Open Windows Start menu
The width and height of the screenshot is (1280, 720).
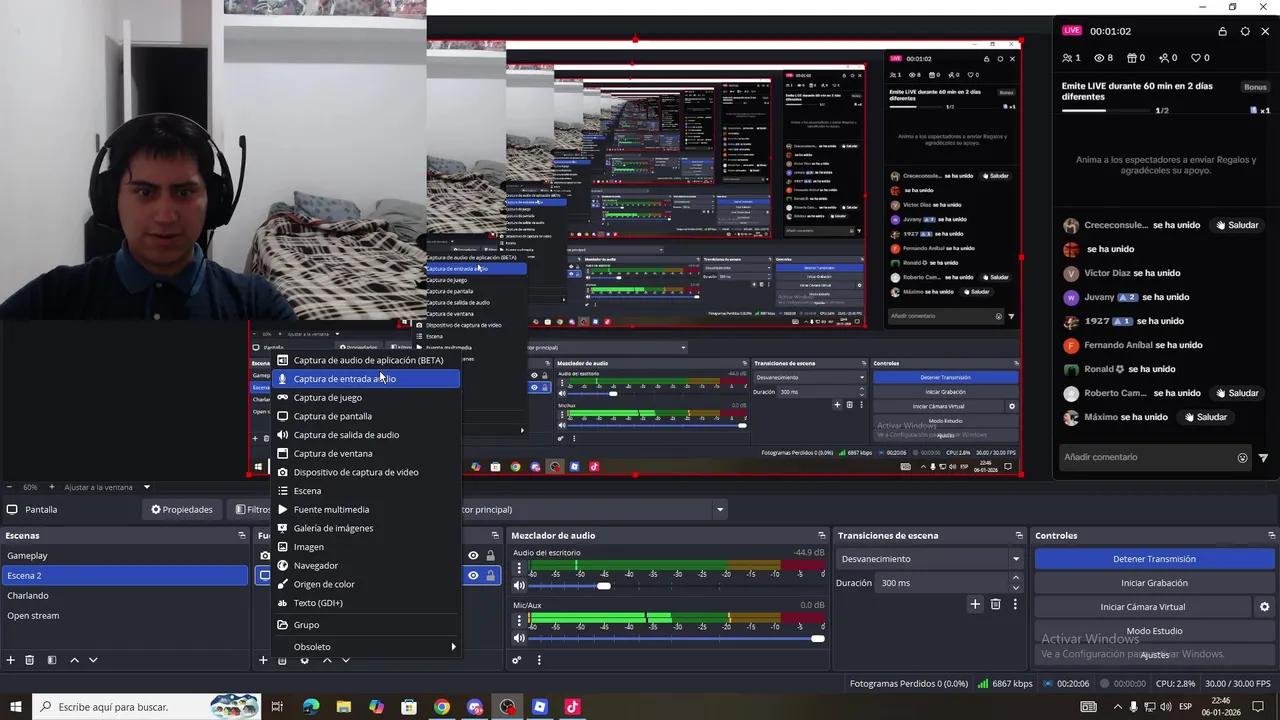(16, 707)
